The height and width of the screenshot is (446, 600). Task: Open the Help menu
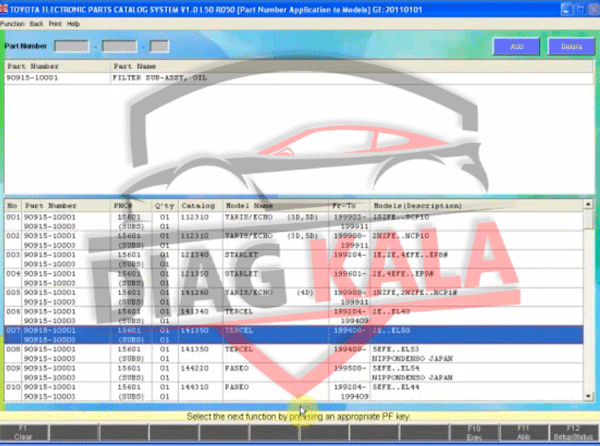(x=73, y=24)
